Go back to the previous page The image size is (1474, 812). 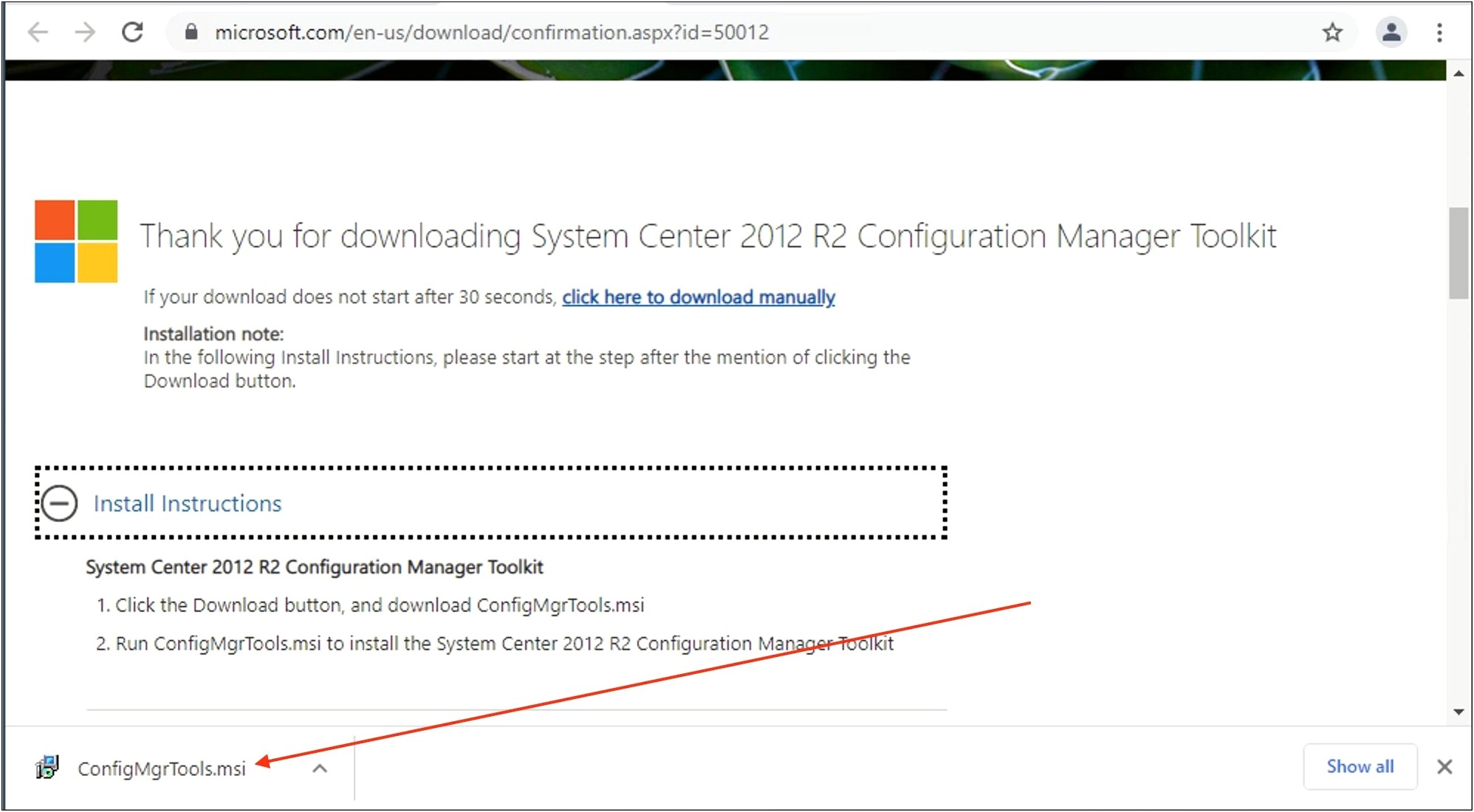(38, 32)
